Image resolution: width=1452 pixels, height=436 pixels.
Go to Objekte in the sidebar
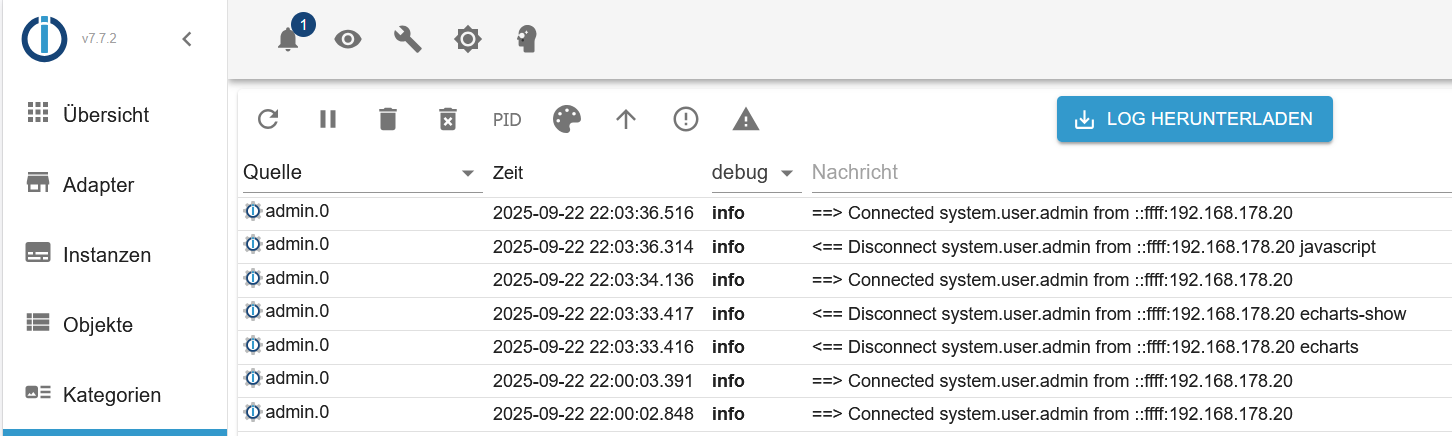97,325
